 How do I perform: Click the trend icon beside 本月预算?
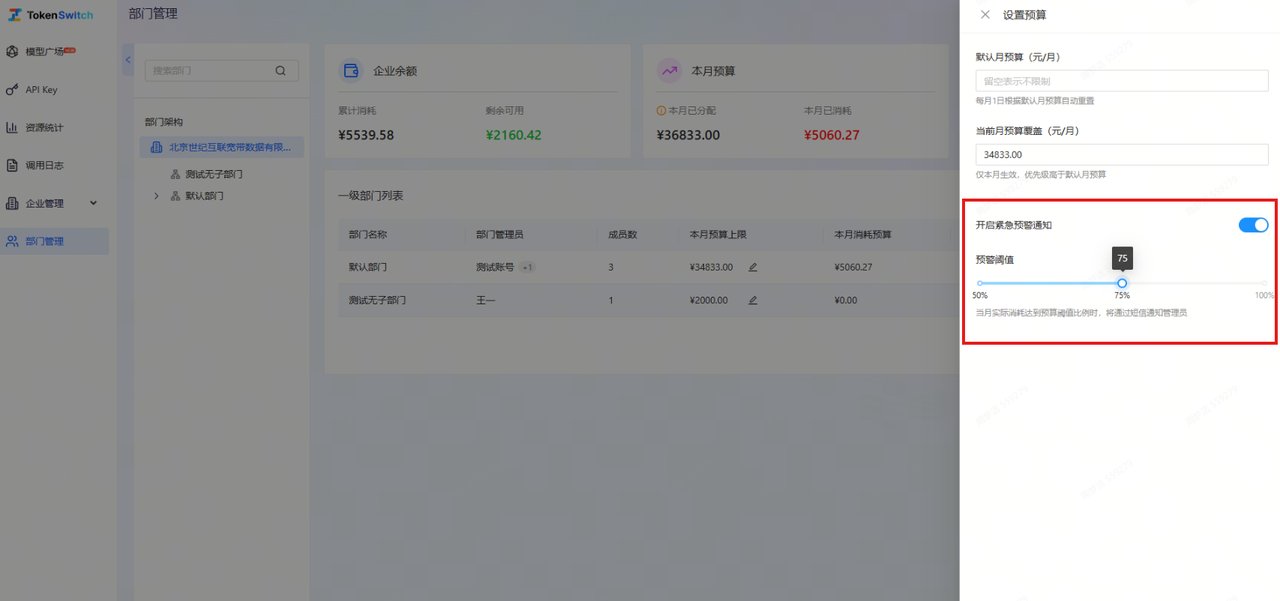669,71
